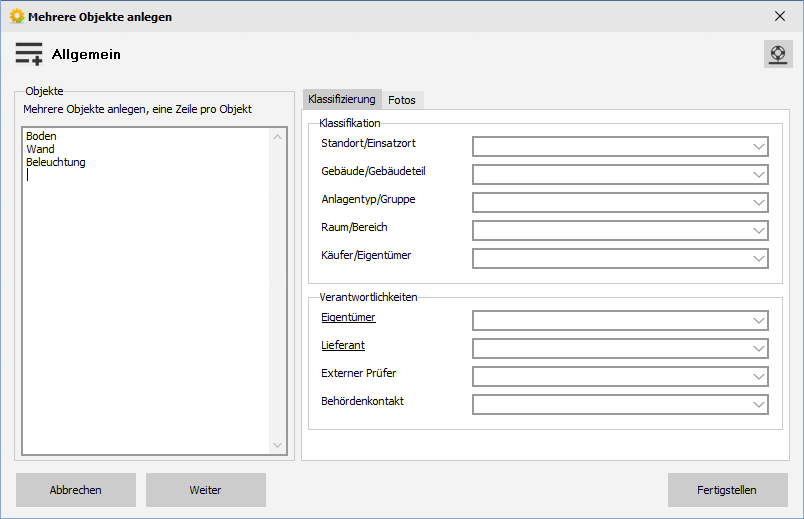The image size is (804, 519).
Task: Click the gear icon in title bar
Action: (x=17, y=16)
